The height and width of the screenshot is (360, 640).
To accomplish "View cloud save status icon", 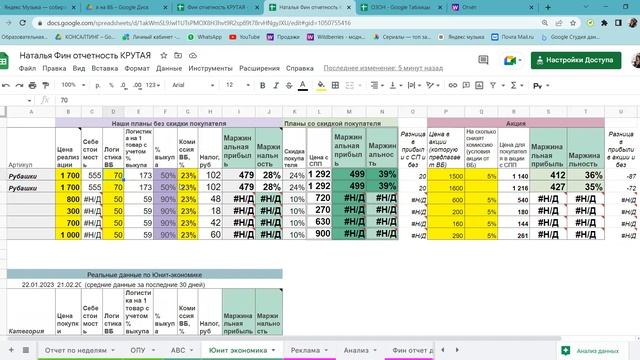I will tap(193, 56).
